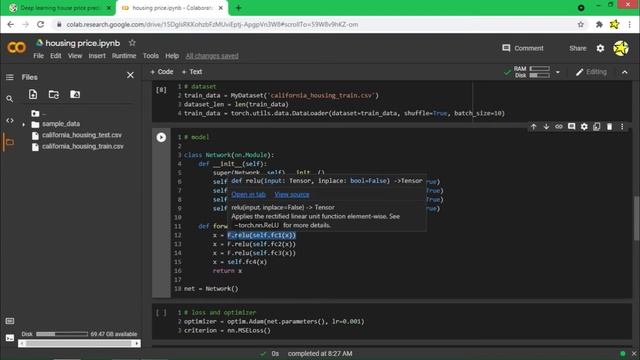Add a comment on the cell
Screen dimensions: 640x360
[571, 127]
